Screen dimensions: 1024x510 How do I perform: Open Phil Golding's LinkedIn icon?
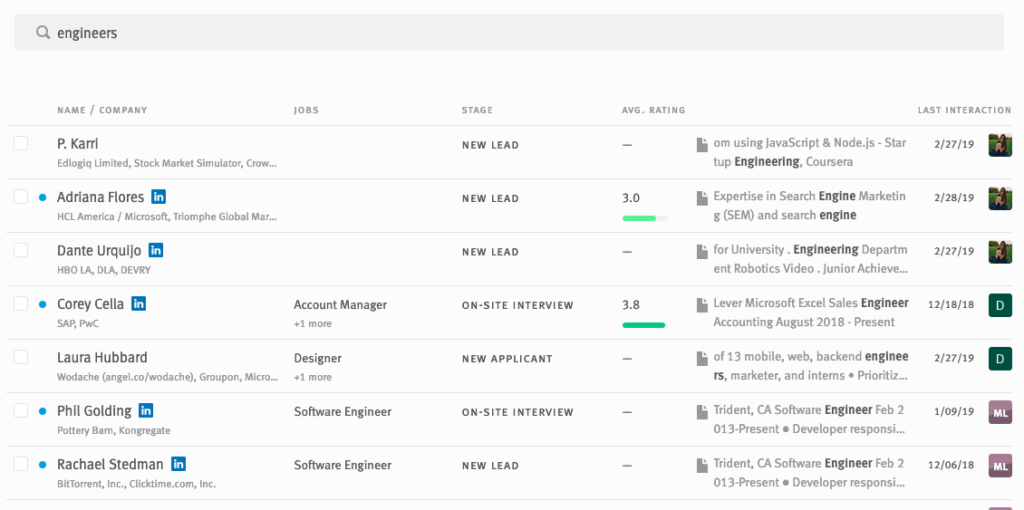pos(146,411)
